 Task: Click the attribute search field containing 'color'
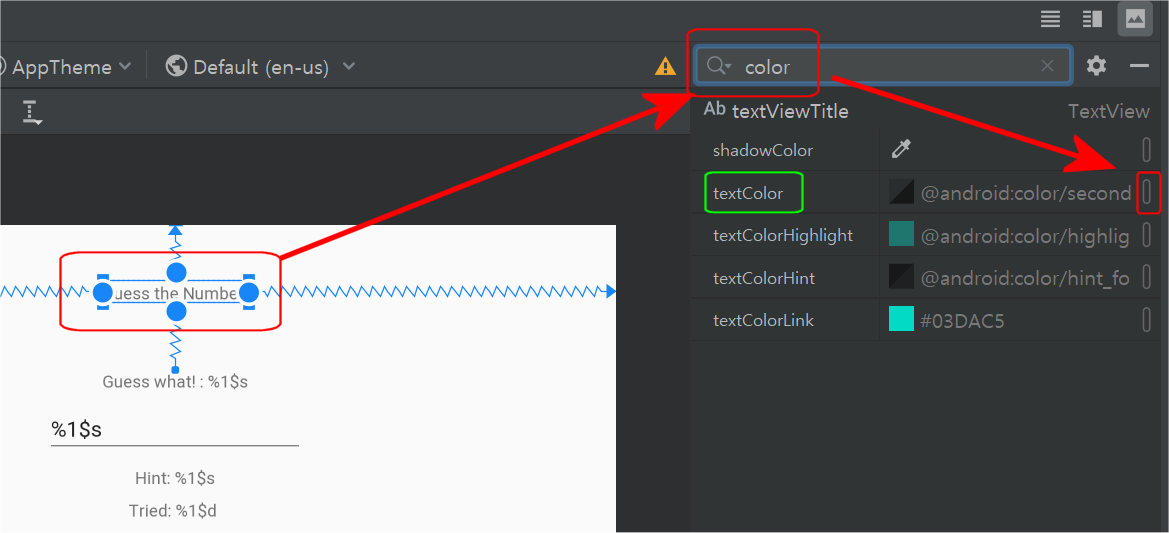coord(883,66)
